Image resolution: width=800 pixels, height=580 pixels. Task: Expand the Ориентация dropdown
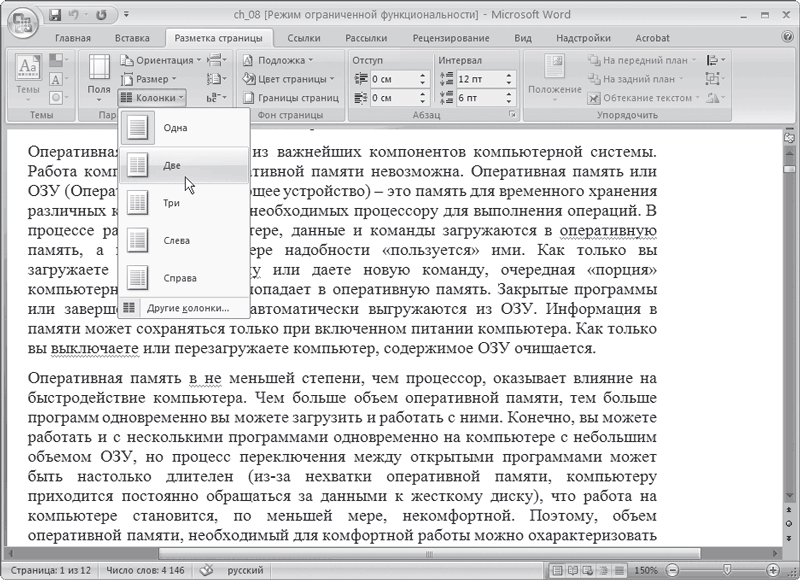163,60
